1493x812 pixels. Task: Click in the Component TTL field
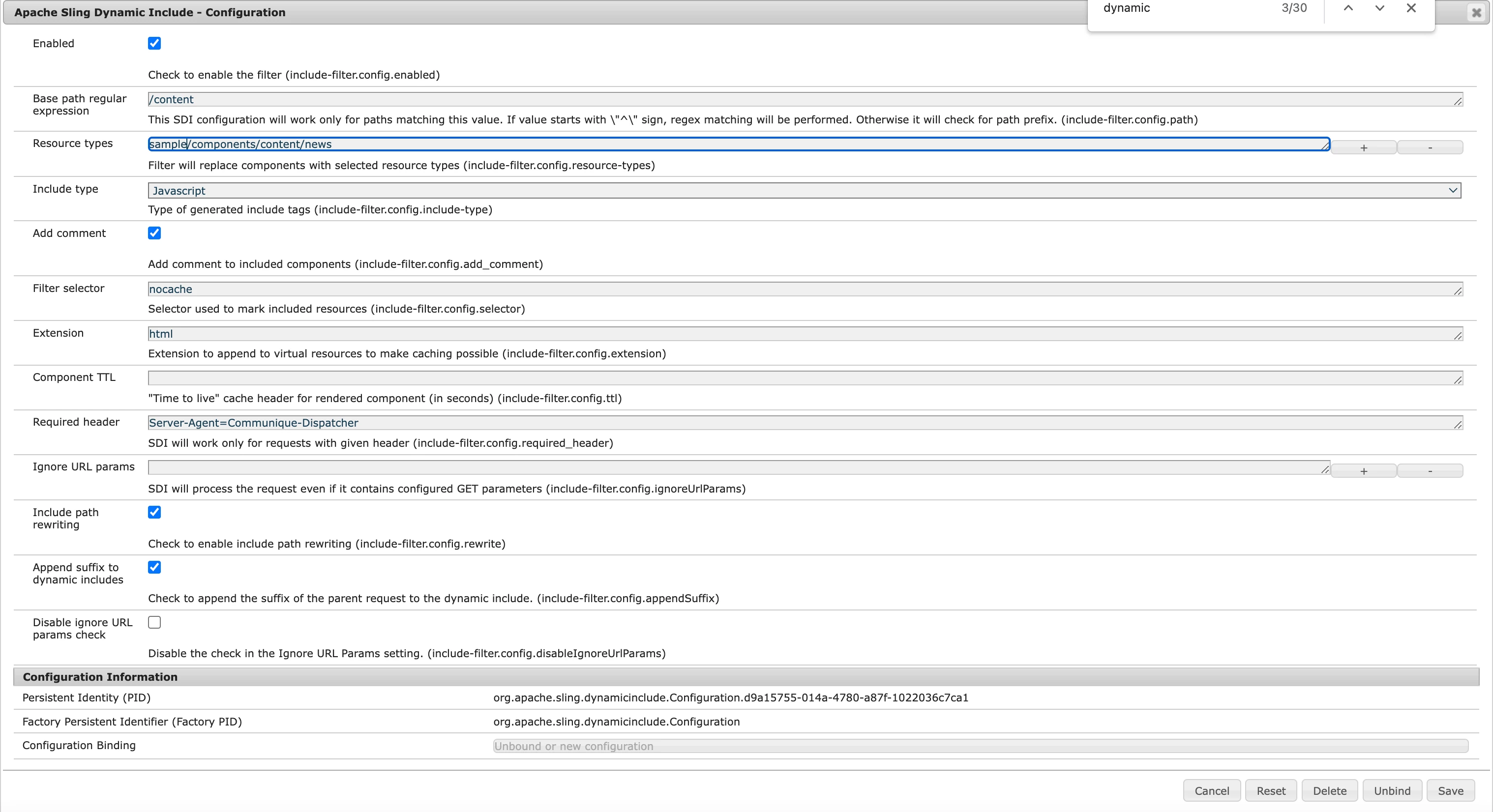pyautogui.click(x=804, y=378)
